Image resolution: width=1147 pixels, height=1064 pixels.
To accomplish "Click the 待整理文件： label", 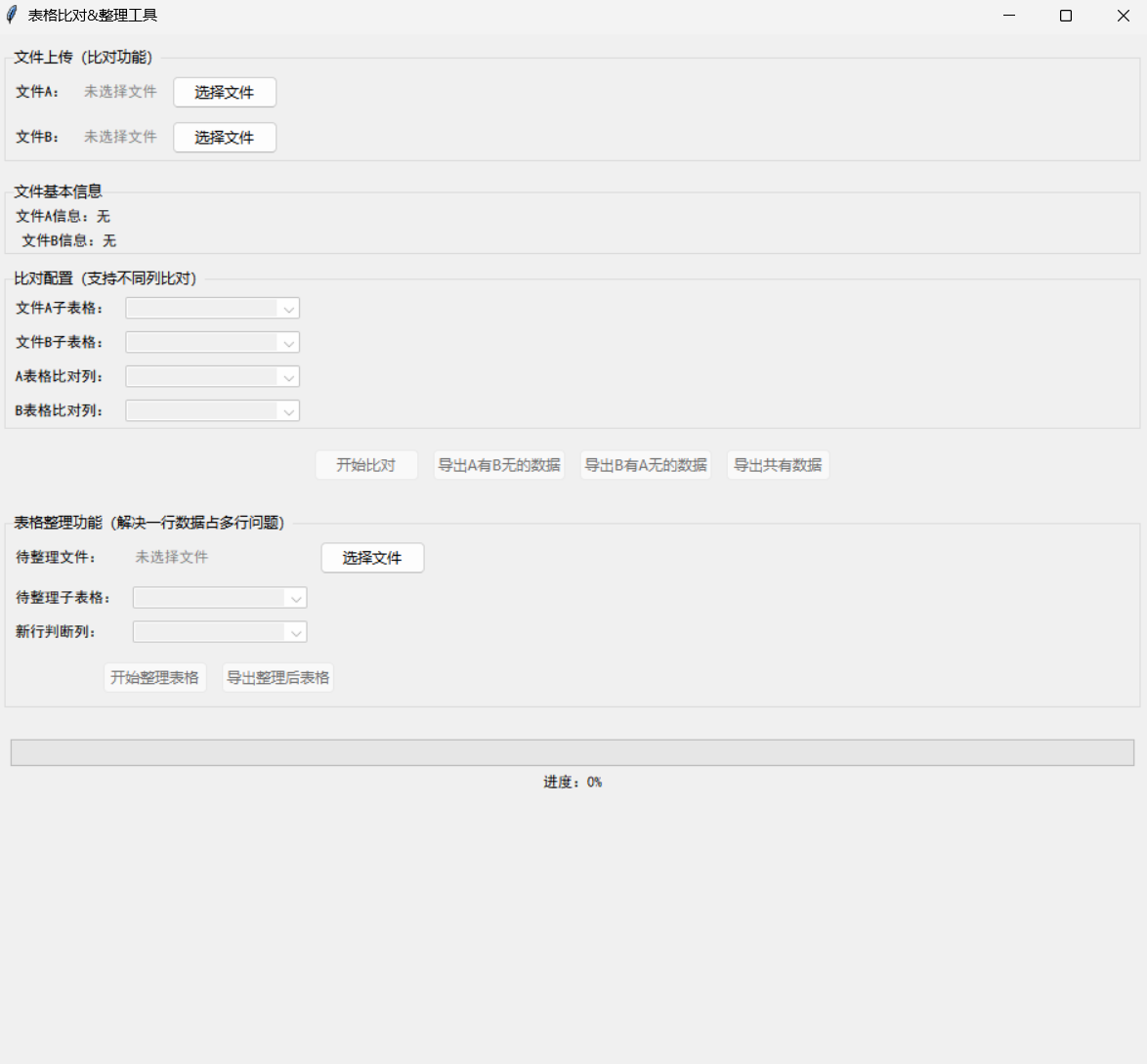I will pos(56,558).
